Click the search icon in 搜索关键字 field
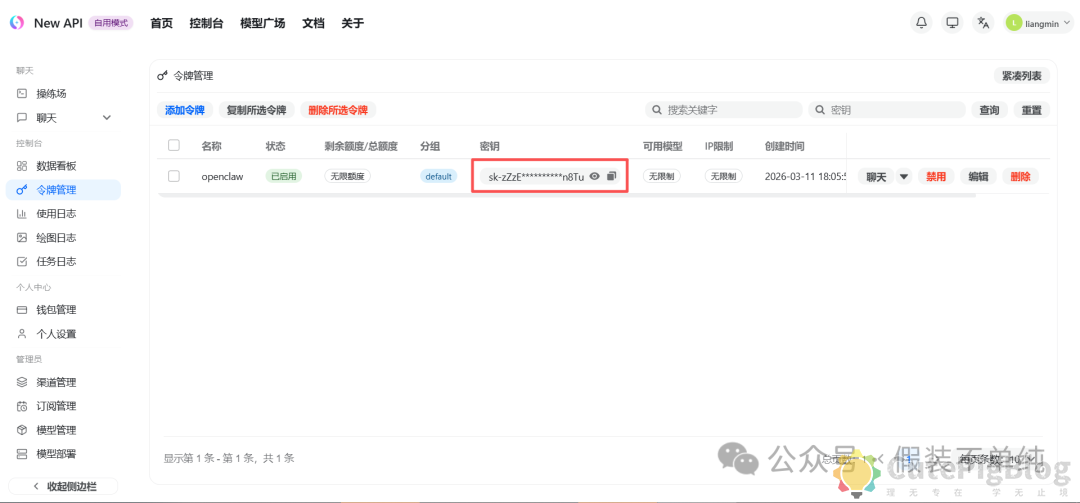The height and width of the screenshot is (503, 1080). point(658,110)
